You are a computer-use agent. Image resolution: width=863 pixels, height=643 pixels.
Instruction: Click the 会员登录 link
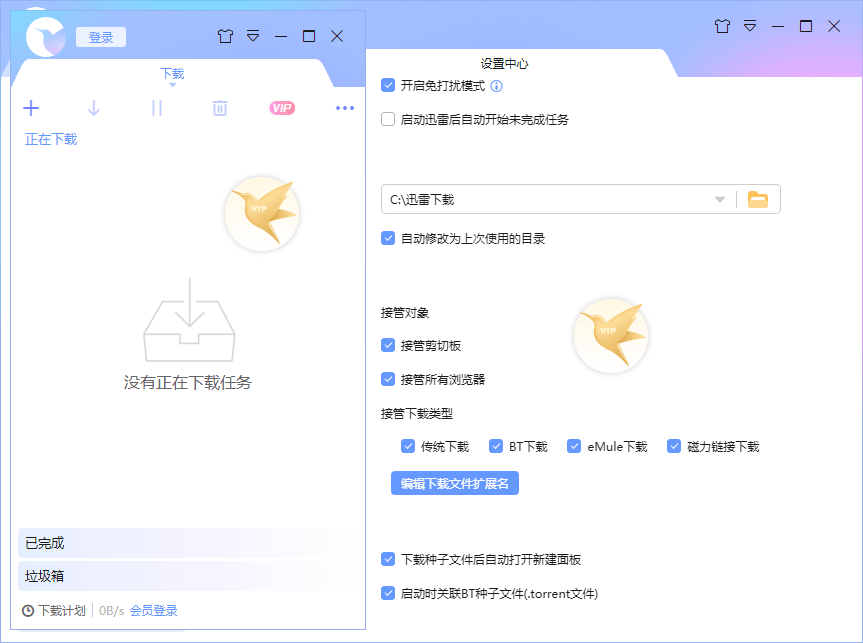(154, 611)
